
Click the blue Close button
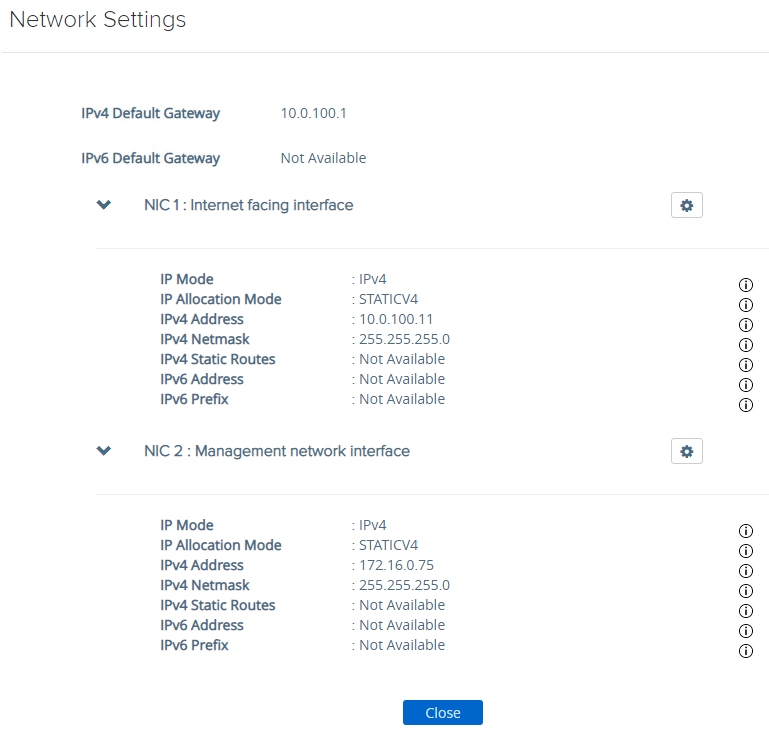[442, 713]
